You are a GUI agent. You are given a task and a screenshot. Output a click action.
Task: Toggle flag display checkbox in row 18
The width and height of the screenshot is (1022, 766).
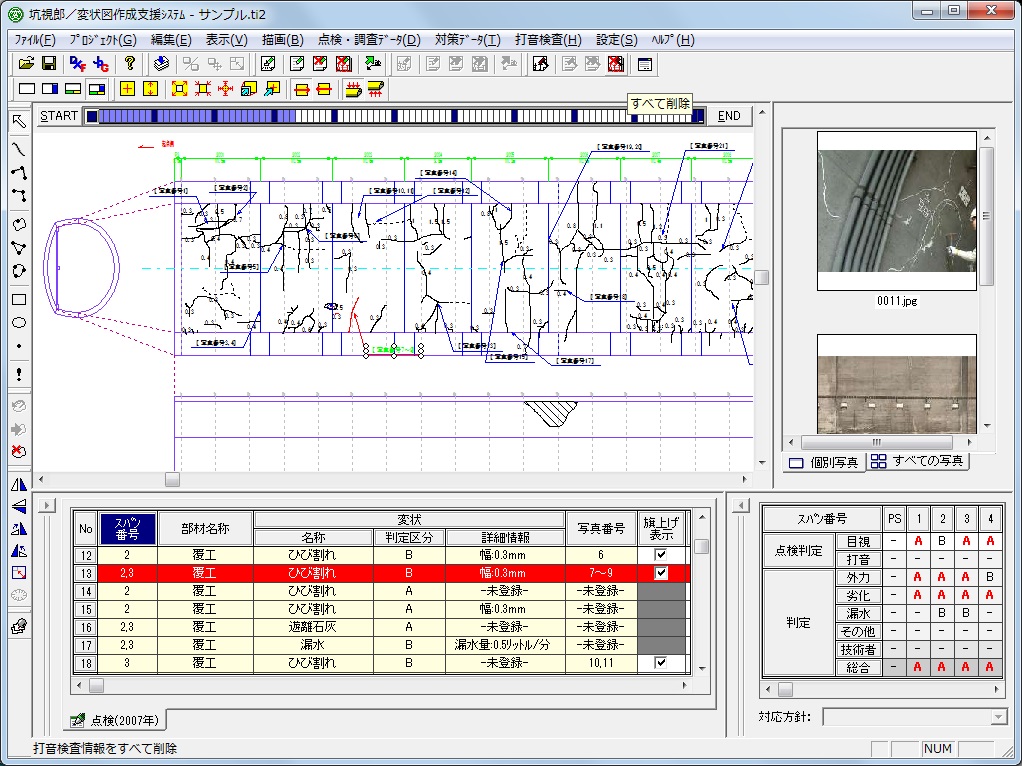[660, 663]
